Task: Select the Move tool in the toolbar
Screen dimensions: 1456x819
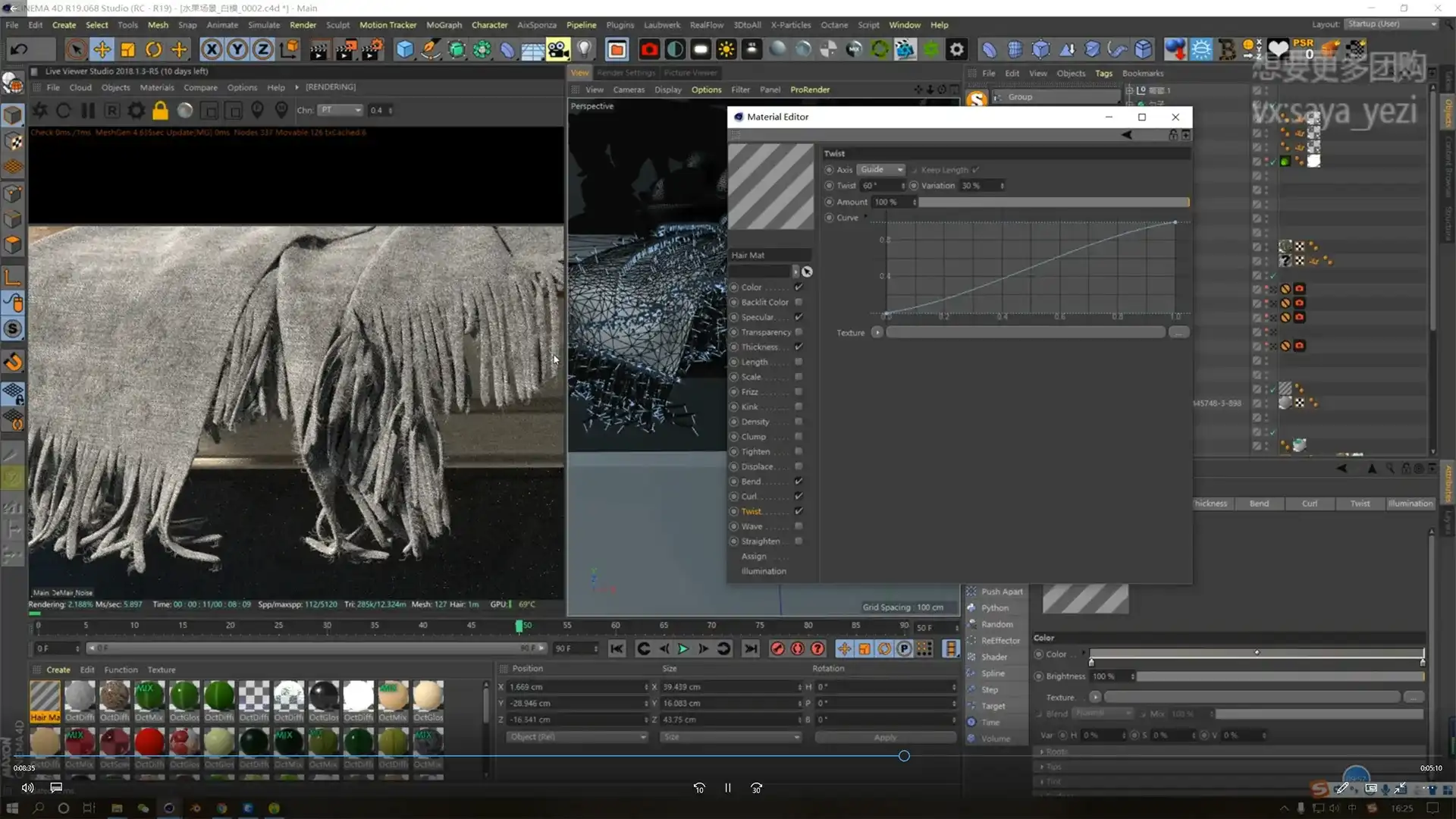Action: [102, 49]
